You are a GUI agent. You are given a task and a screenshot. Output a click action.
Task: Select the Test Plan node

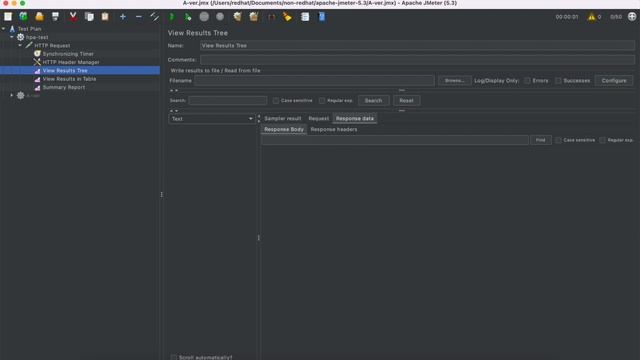[x=29, y=29]
